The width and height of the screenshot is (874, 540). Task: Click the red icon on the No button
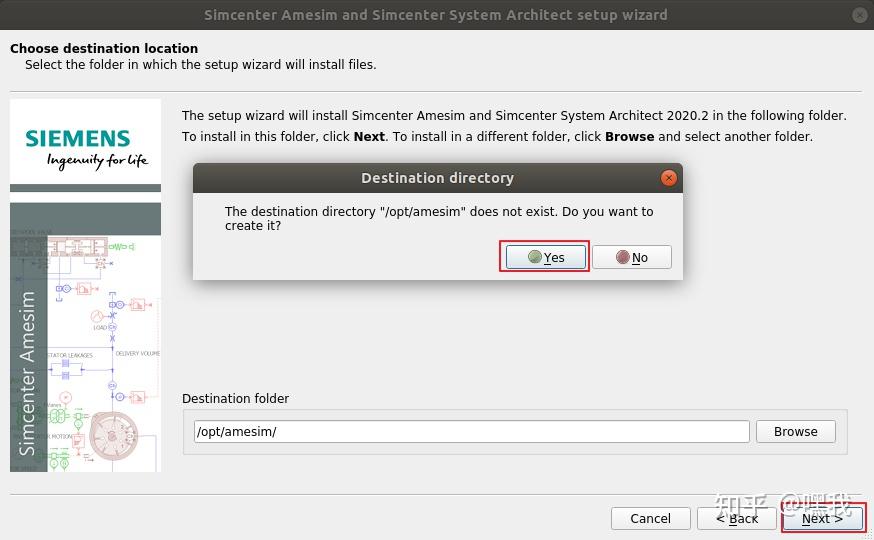coord(622,257)
